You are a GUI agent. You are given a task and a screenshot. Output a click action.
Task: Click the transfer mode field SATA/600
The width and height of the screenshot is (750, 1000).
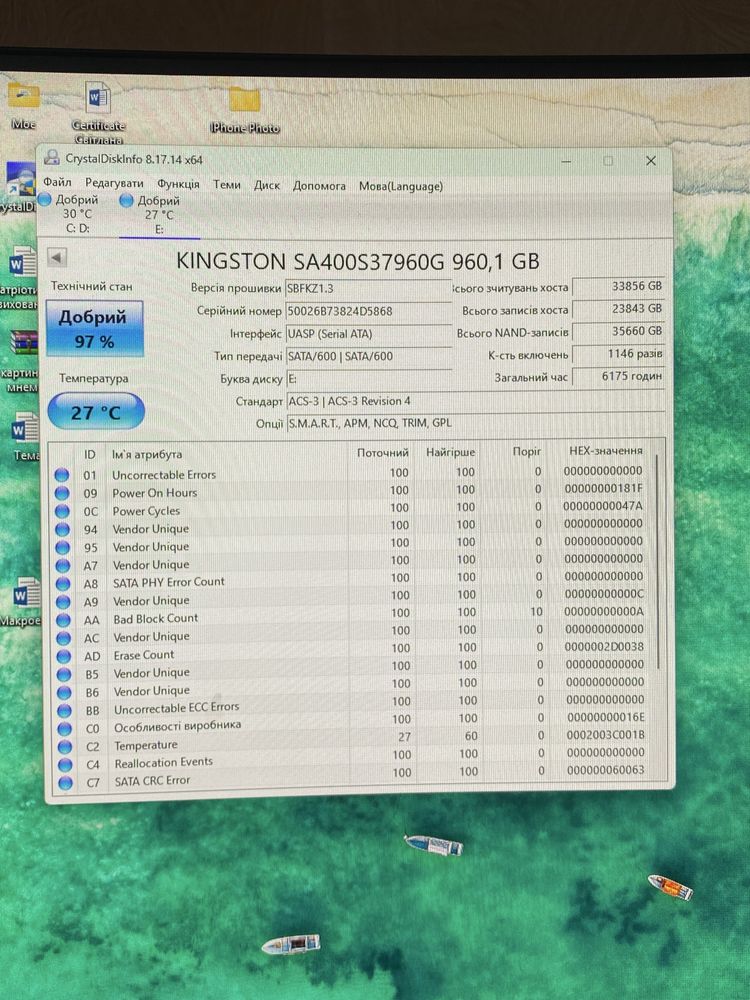tap(369, 357)
